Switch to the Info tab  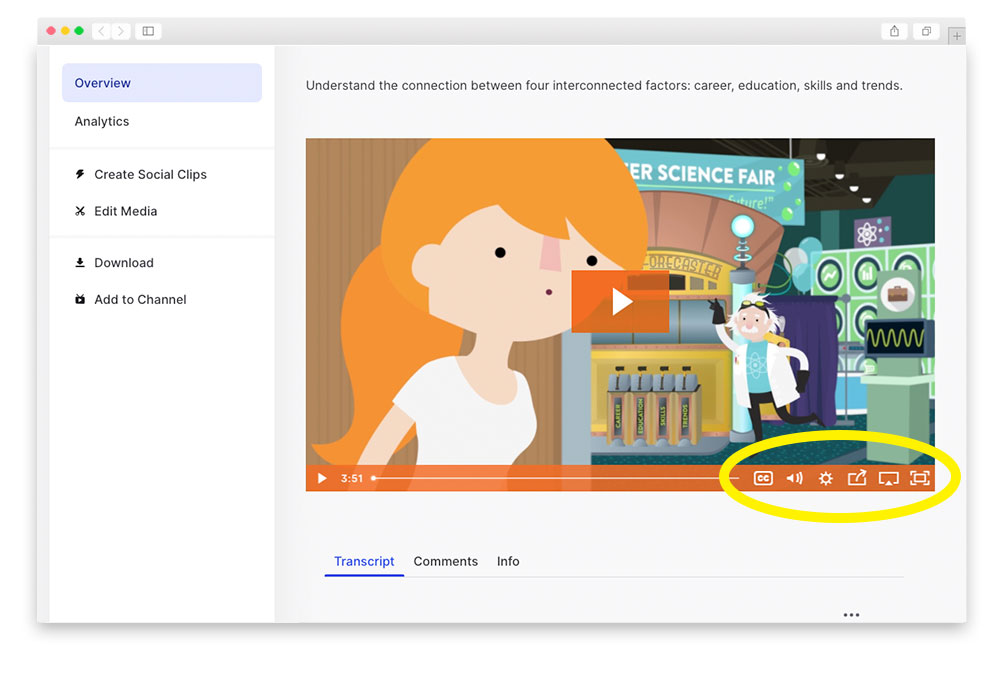(508, 561)
